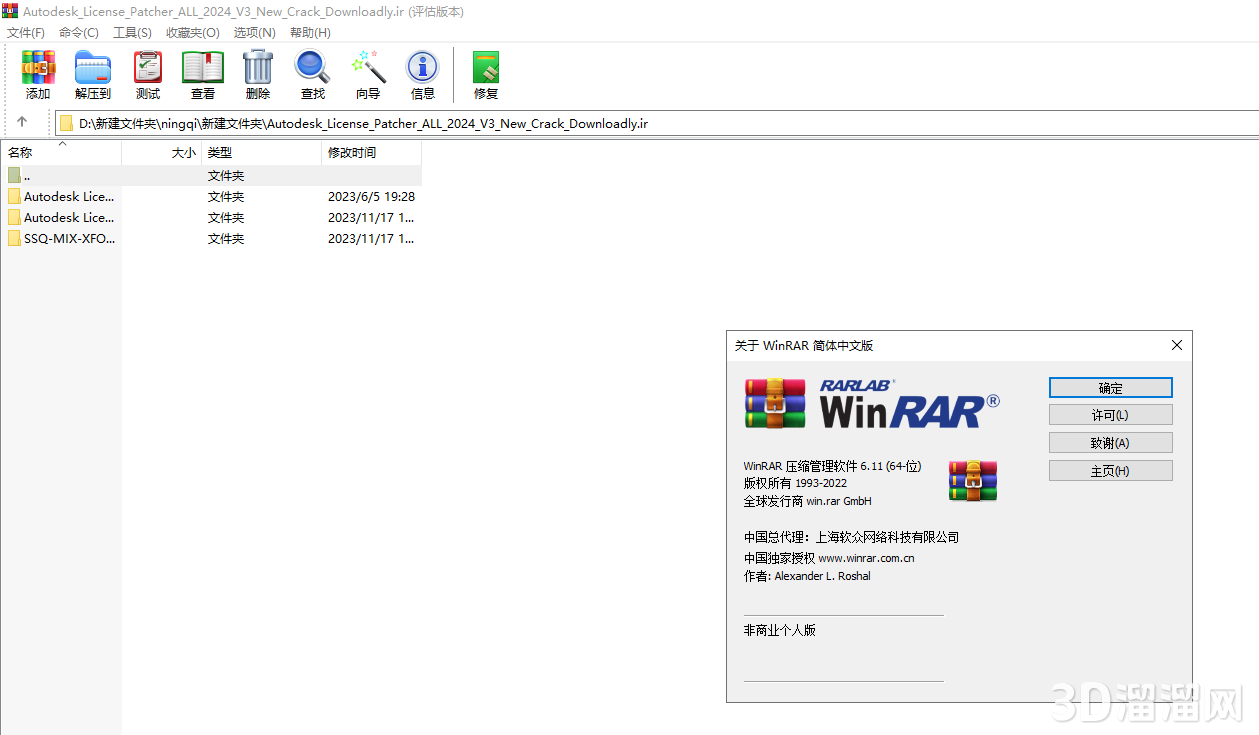Image resolution: width=1259 pixels, height=735 pixels.
Task: Click the 信息 (Info) icon
Action: coord(422,73)
